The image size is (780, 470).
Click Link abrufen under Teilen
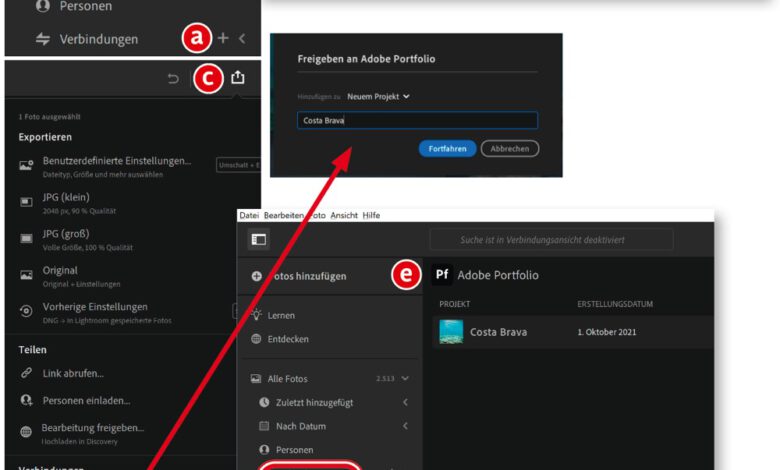(73, 374)
